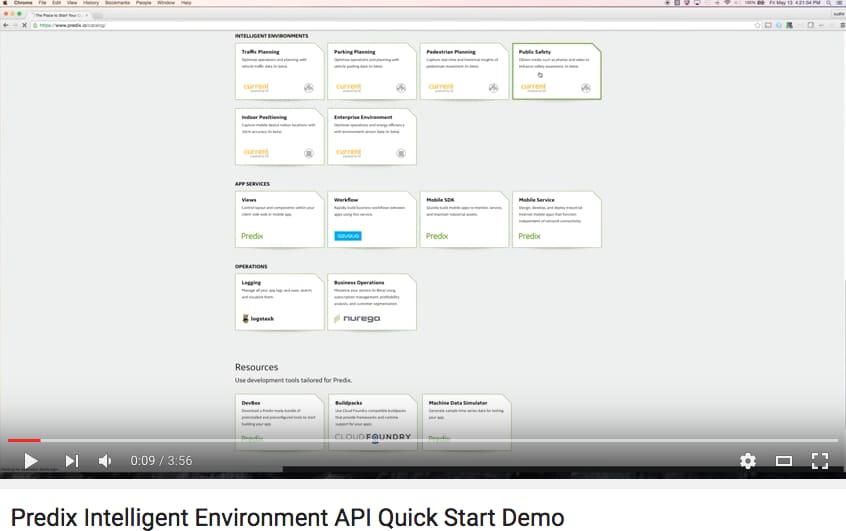
Task: Click the round icon on Pedestrian Planning card
Action: (493, 88)
